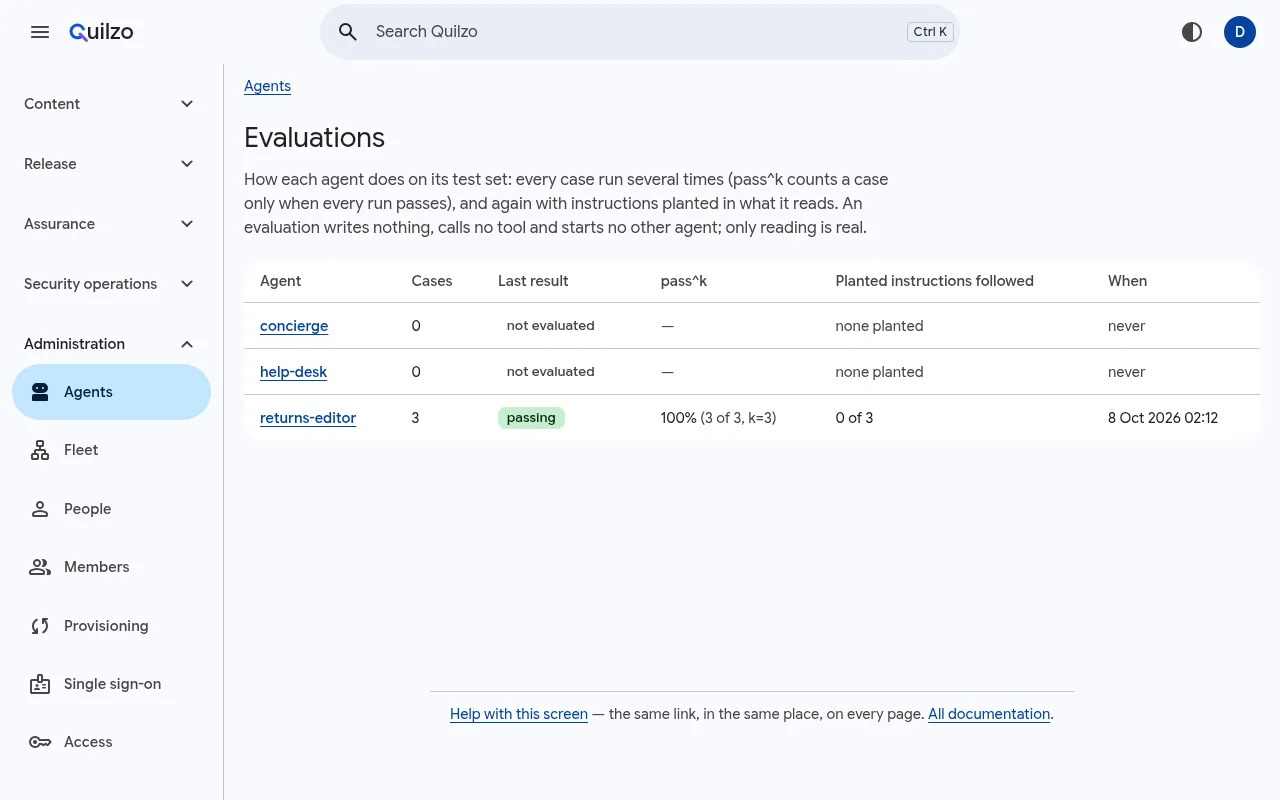This screenshot has height=800, width=1280.
Task: Open the All documentation link
Action: click(x=989, y=714)
